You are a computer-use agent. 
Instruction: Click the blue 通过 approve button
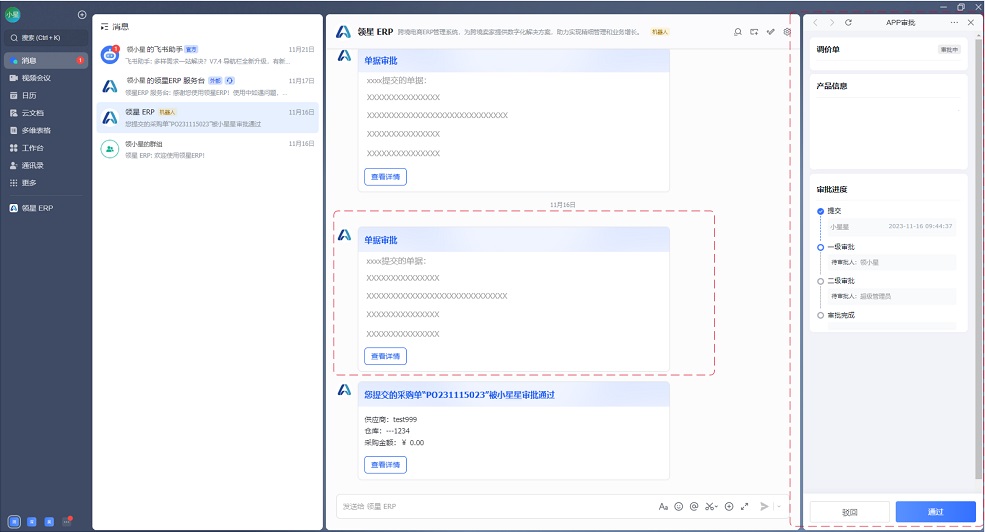936,512
